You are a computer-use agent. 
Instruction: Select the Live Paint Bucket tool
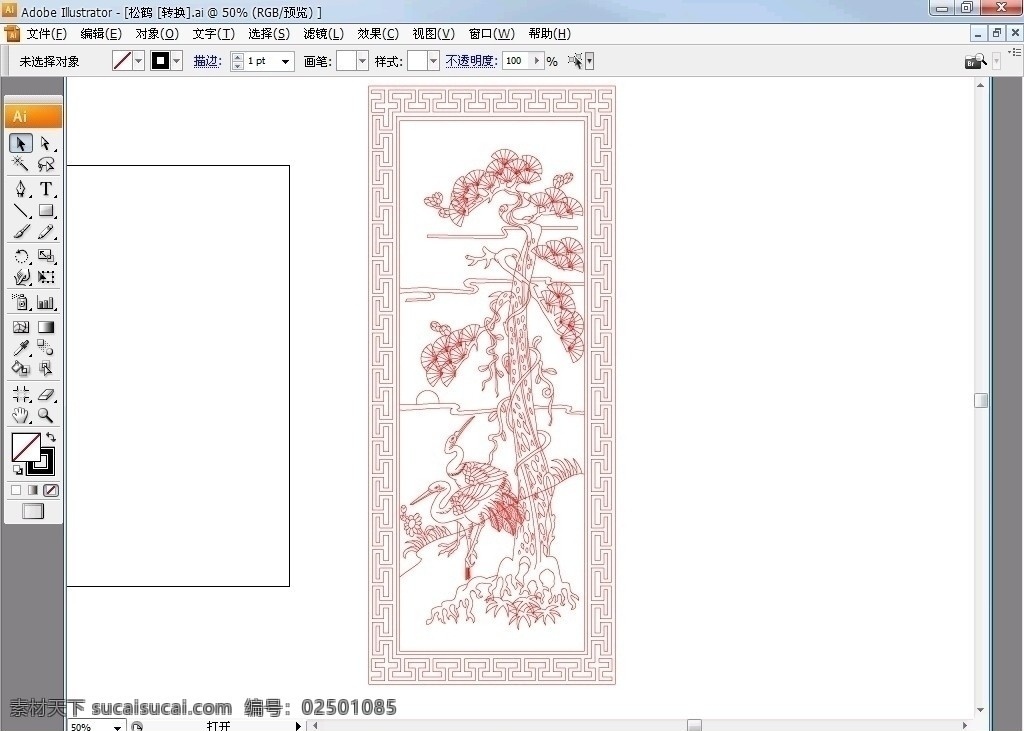point(20,368)
